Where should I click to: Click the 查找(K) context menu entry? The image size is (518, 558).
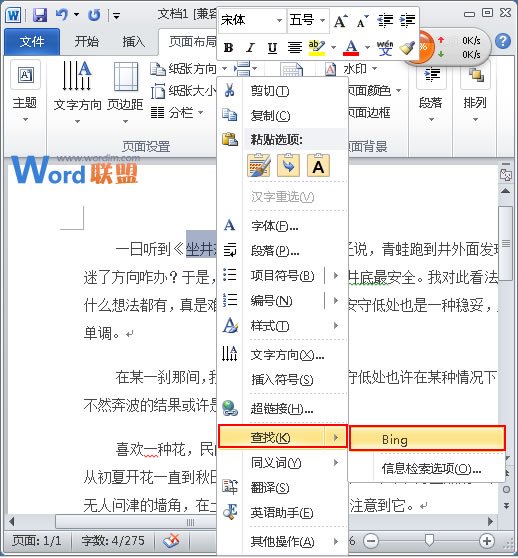282,437
